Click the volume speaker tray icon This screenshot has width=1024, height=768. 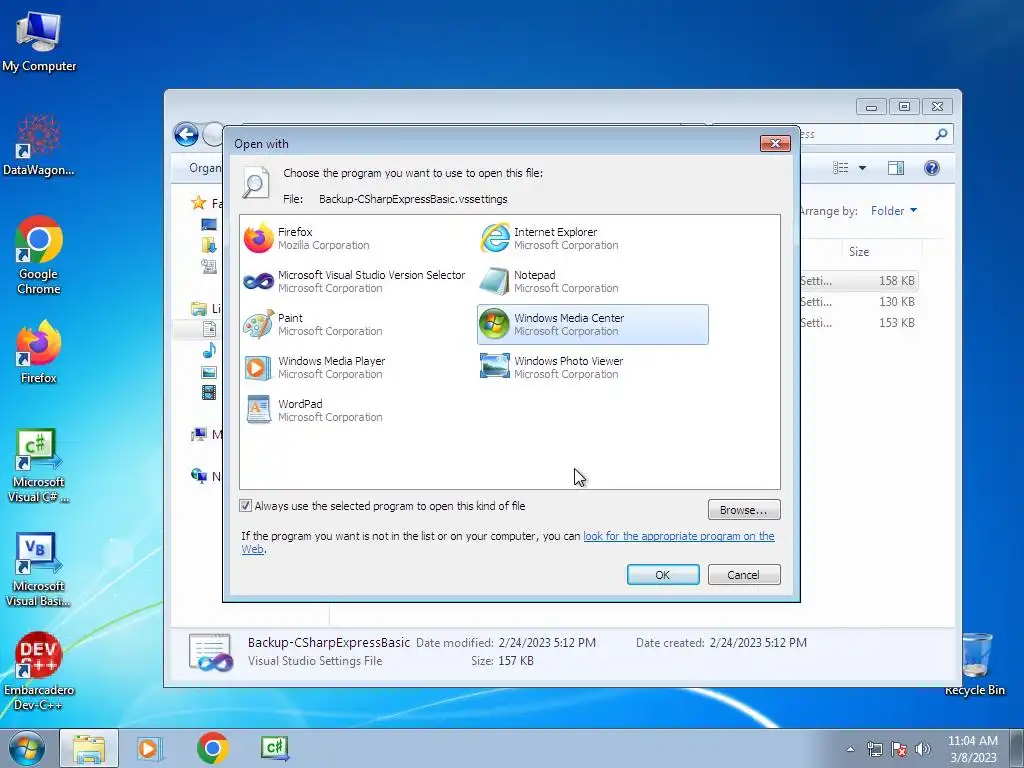(922, 749)
